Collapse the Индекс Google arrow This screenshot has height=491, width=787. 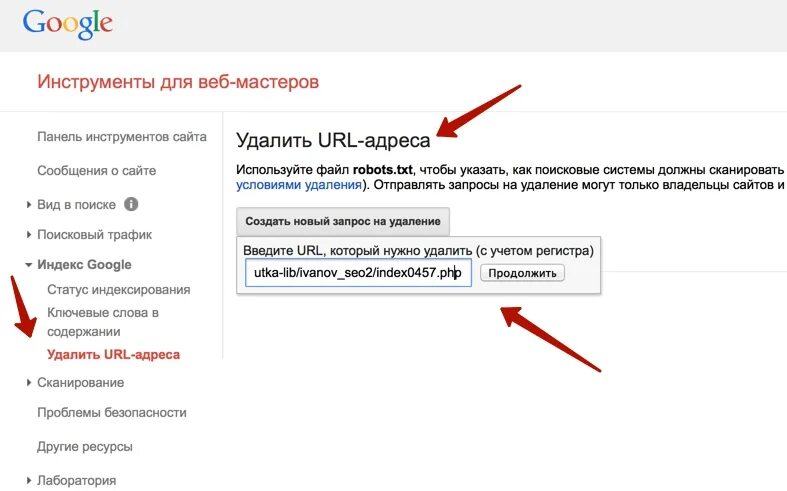(29, 265)
